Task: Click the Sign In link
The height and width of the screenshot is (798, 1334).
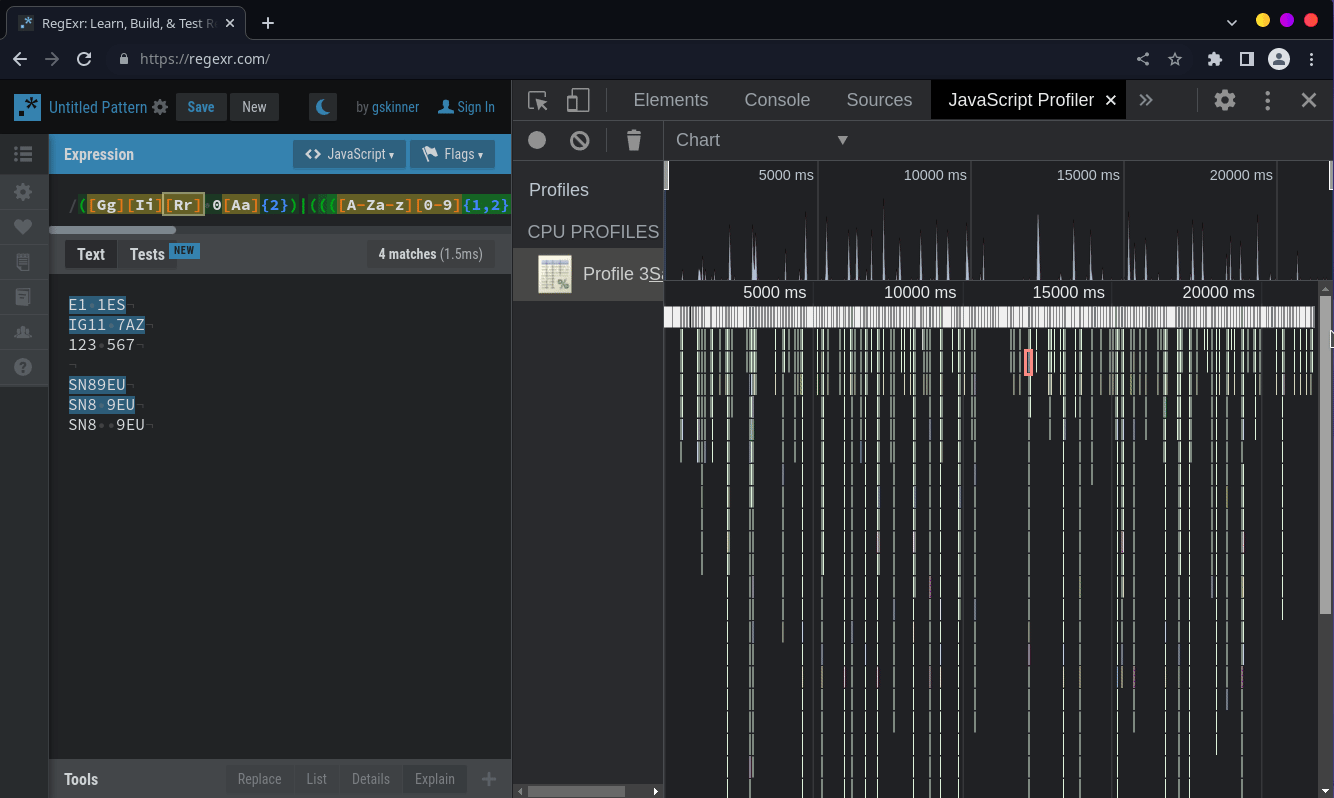Action: 466,106
